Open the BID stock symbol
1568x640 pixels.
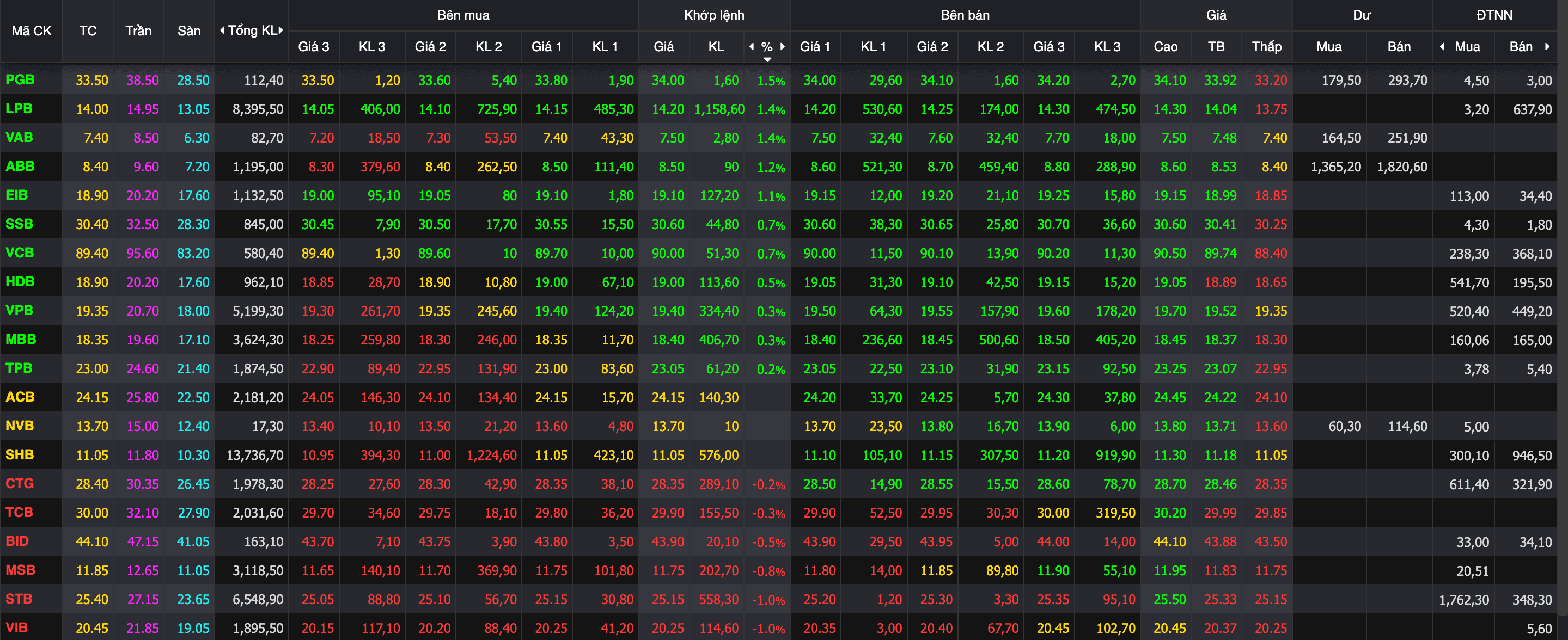(x=17, y=541)
